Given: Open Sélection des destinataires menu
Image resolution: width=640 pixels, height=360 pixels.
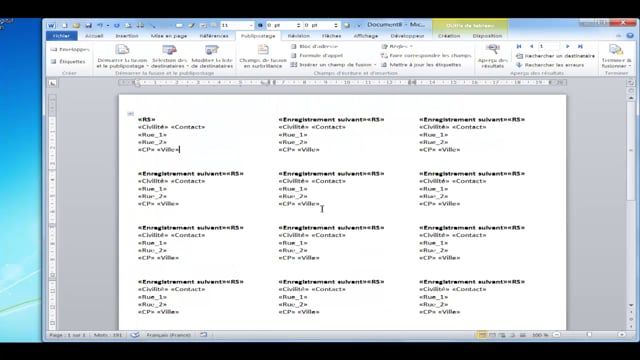Looking at the screenshot, I should [x=169, y=56].
